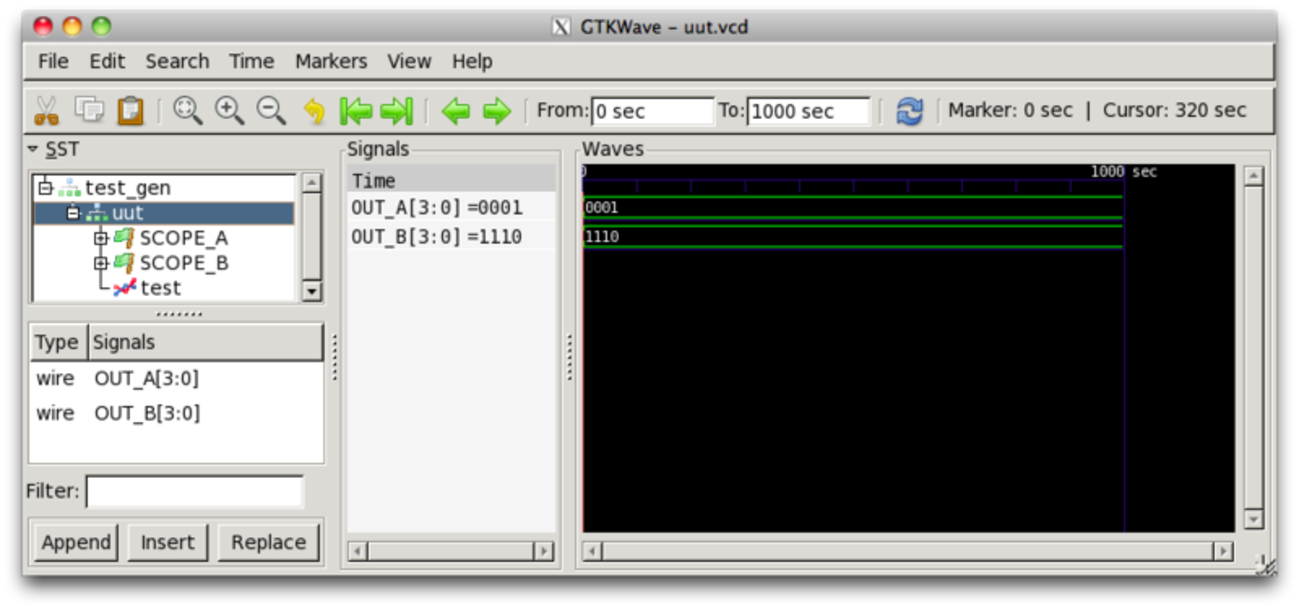The height and width of the screenshot is (609, 1299).
Task: Click the green zoom window button
Action: point(101,26)
